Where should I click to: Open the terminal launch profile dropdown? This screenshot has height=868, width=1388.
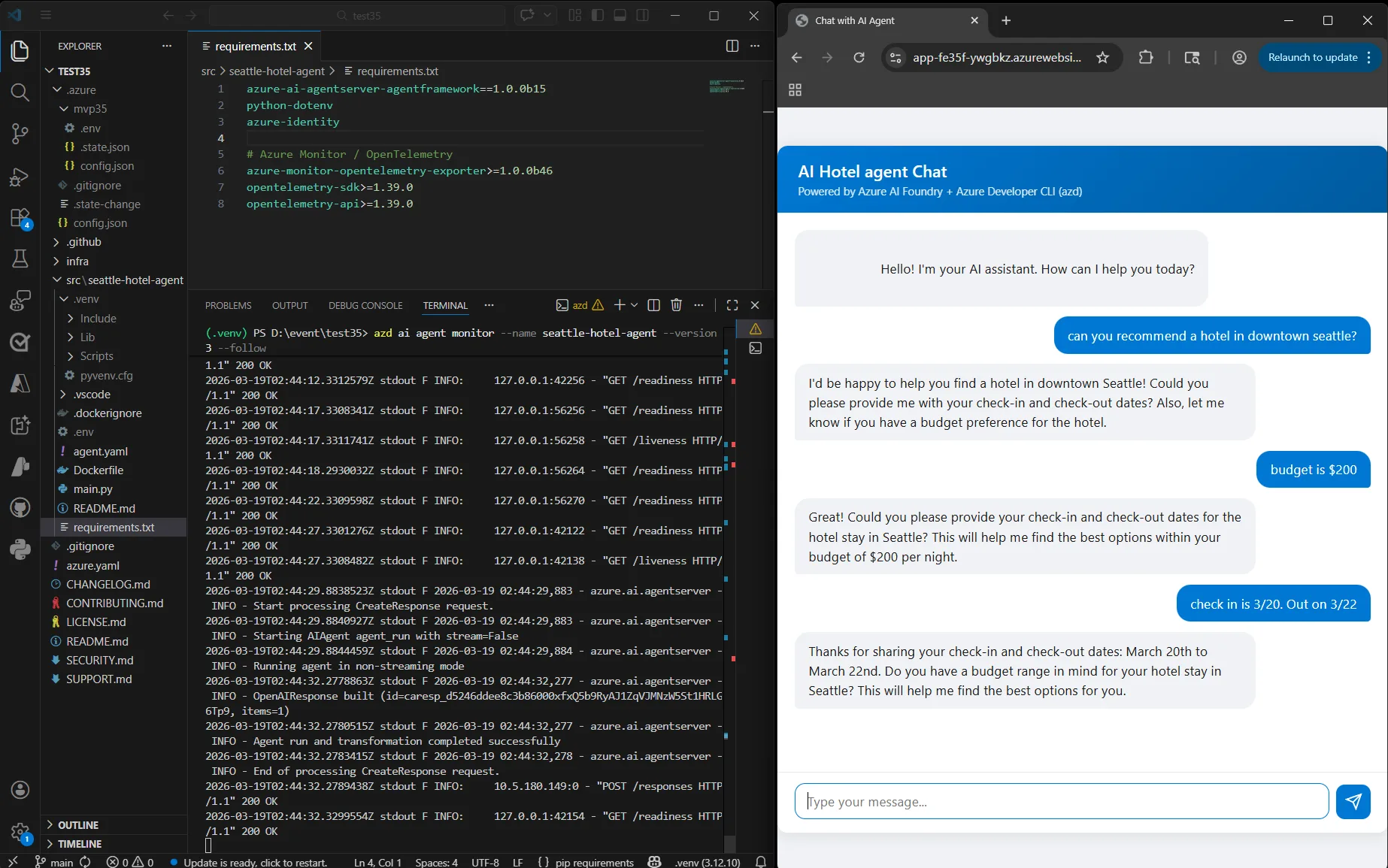point(633,305)
